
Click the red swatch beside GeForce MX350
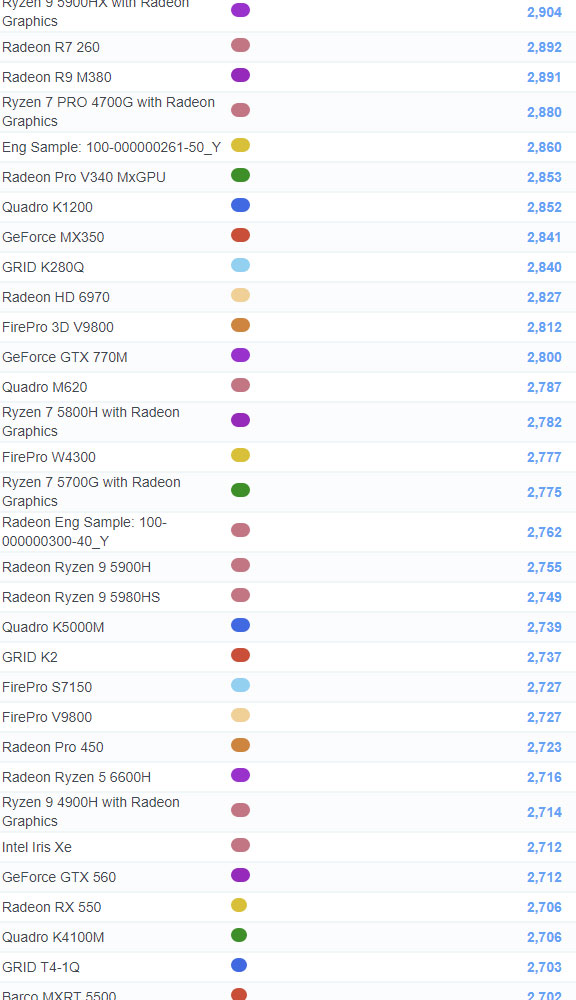240,235
